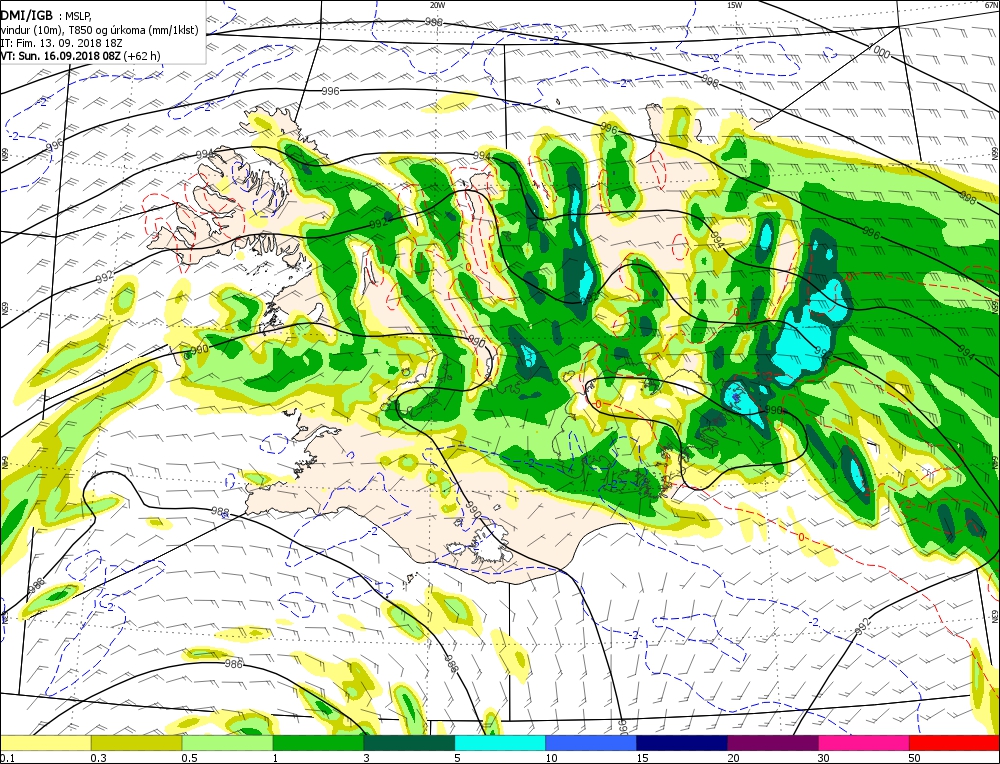Choose the navy 15–20 legend swatch
The height and width of the screenshot is (764, 1000).
point(682,742)
